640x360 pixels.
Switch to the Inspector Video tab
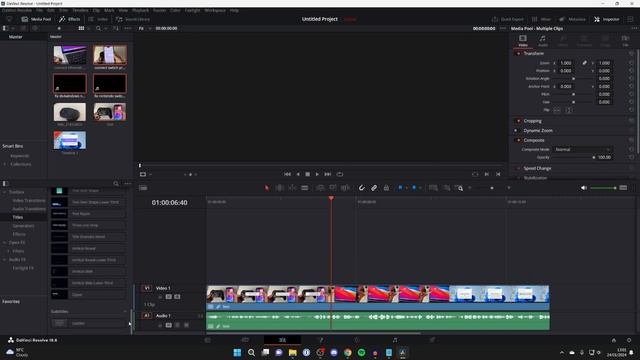523,41
